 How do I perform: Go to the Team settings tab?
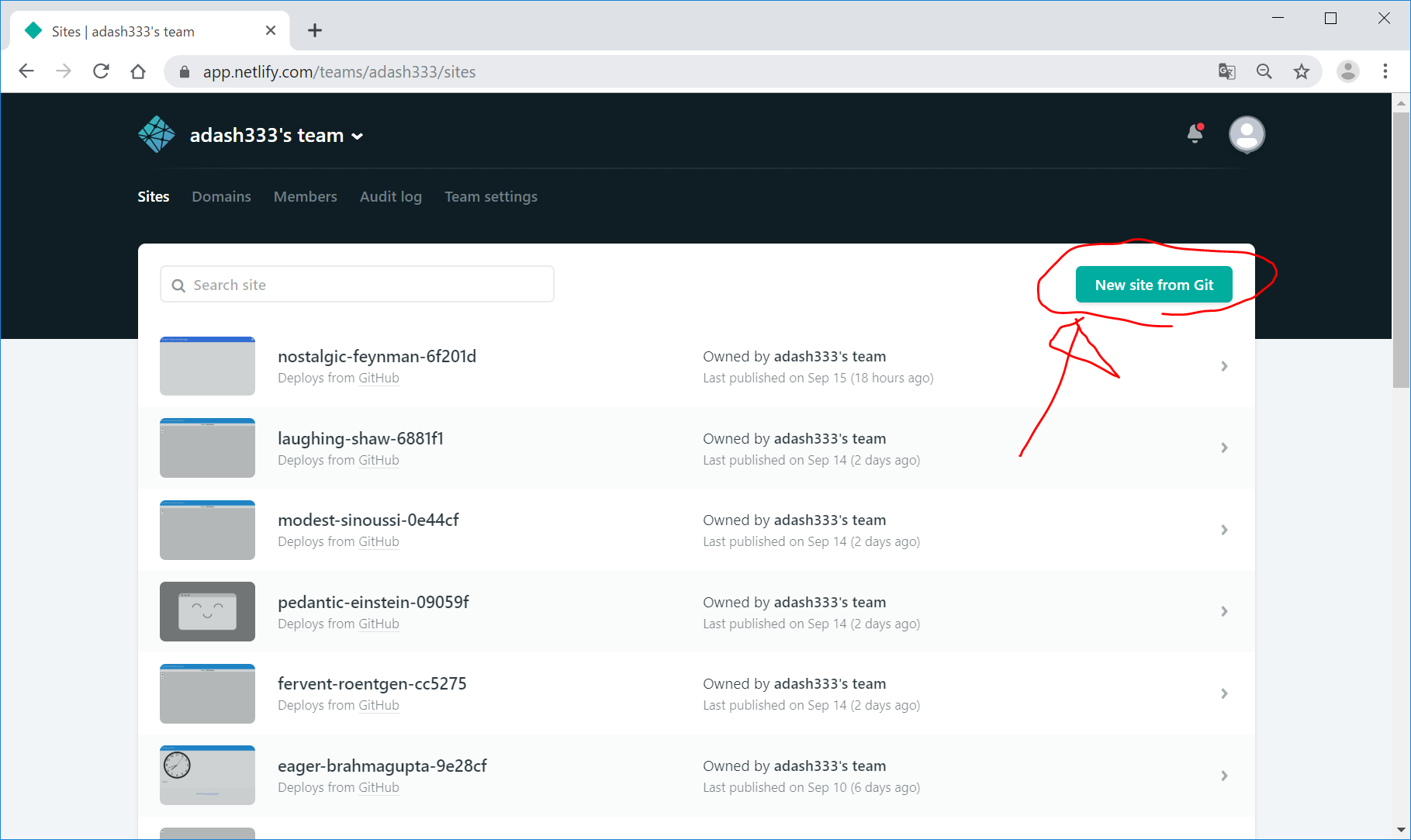tap(490, 197)
